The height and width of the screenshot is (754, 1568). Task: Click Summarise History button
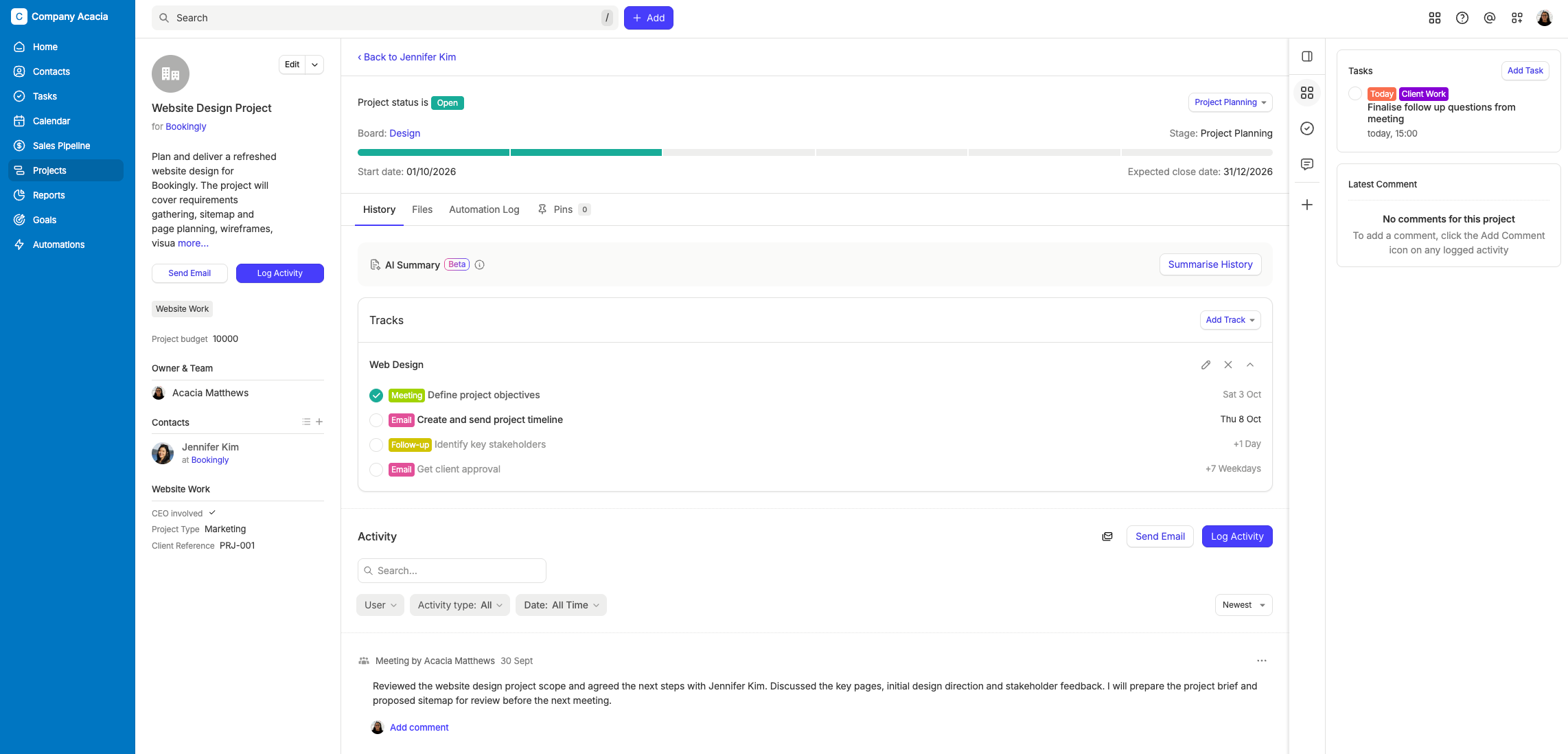tap(1210, 264)
